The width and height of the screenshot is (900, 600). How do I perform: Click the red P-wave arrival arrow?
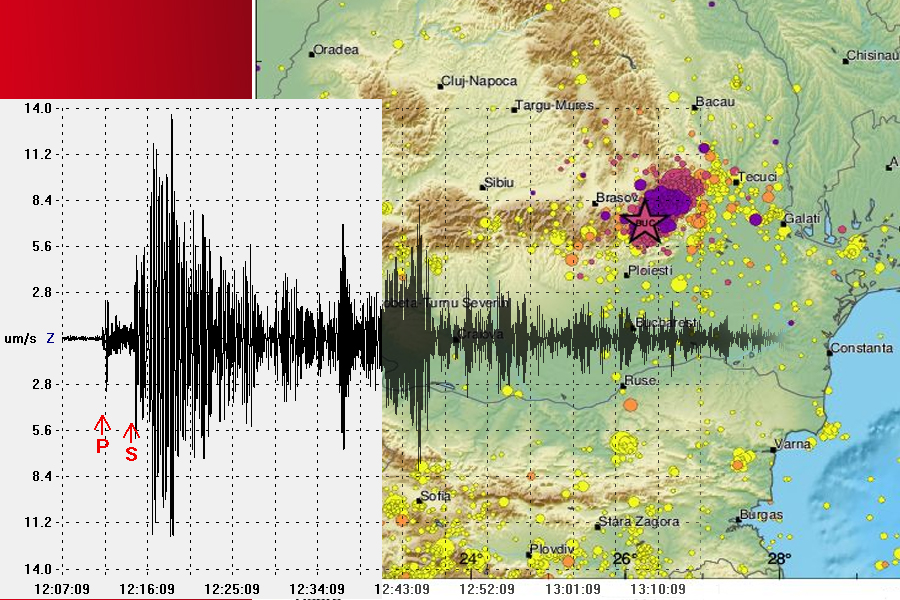(x=102, y=424)
